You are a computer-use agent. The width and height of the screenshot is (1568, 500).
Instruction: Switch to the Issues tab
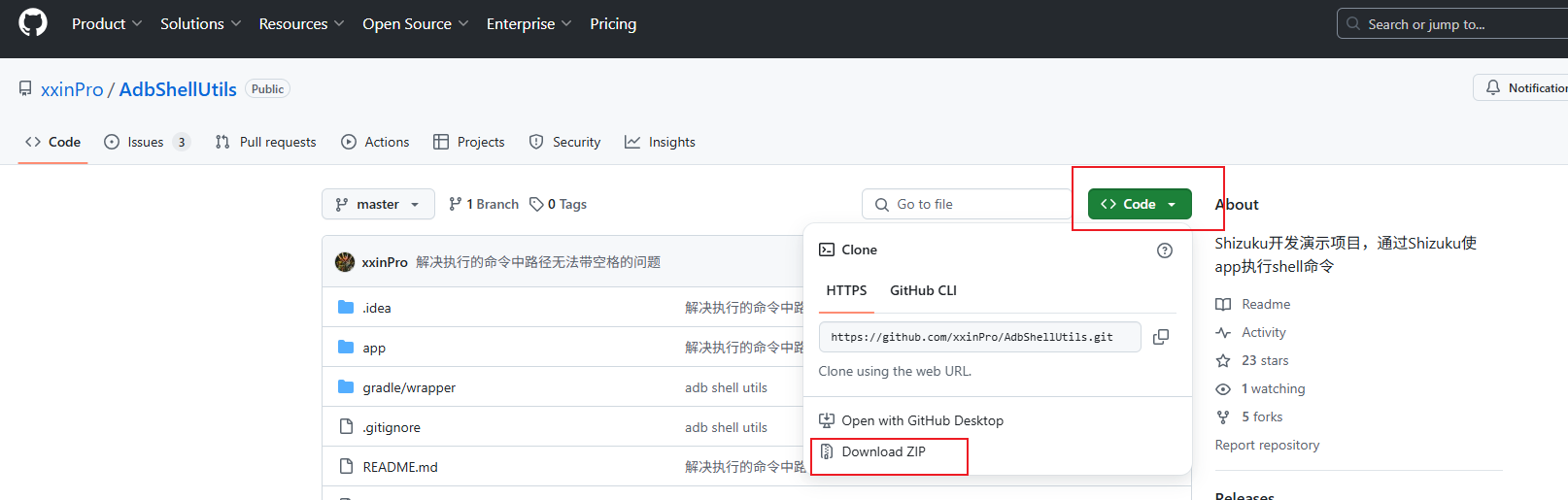(x=146, y=142)
